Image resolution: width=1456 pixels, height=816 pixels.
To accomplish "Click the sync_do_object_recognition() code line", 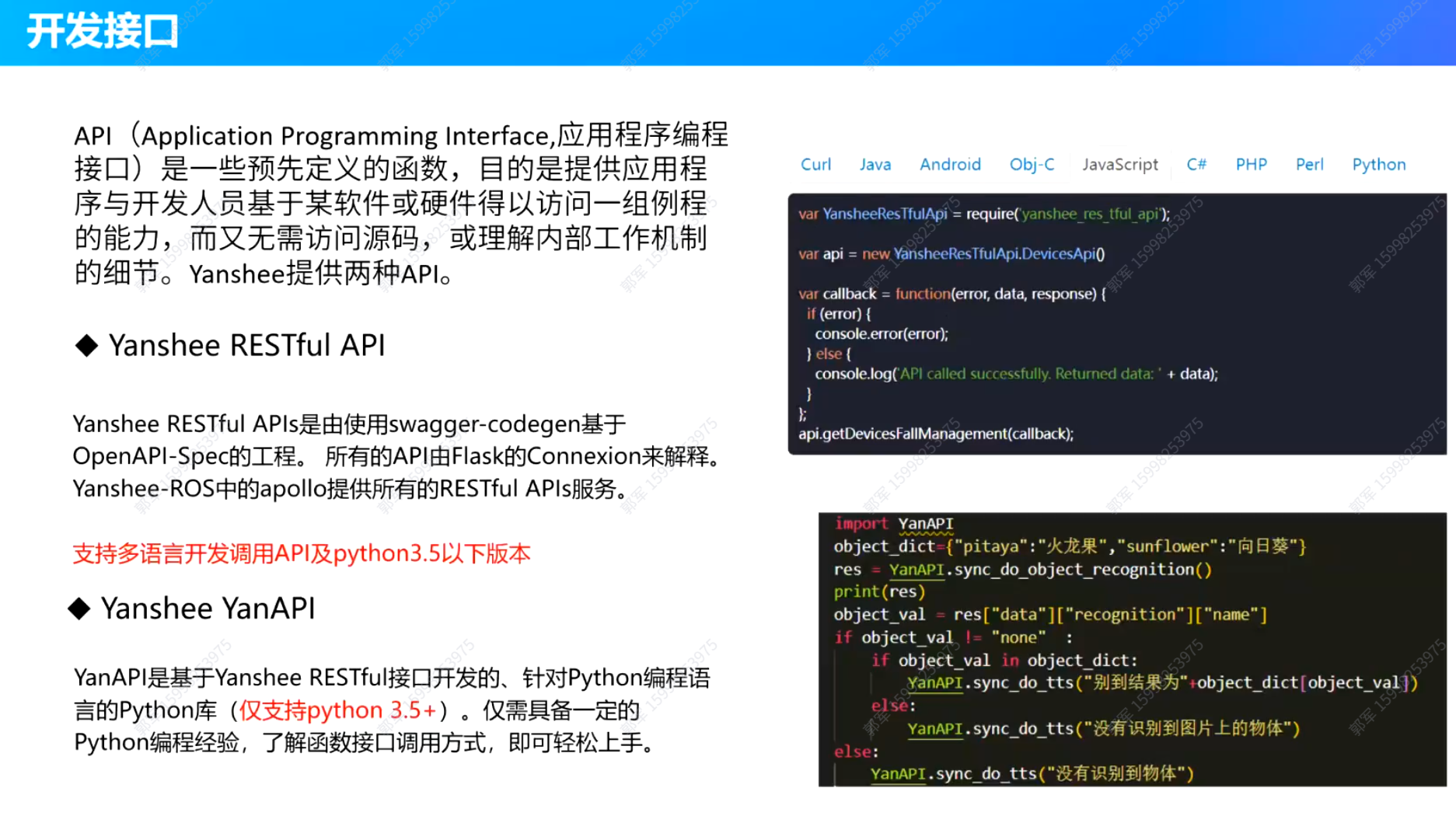I will [x=1022, y=570].
